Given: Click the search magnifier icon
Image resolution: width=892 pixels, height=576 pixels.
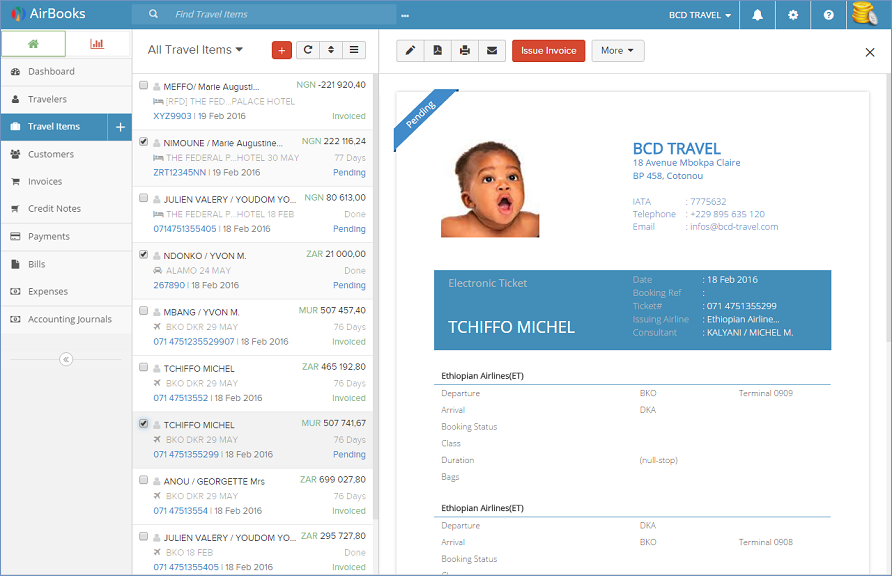Looking at the screenshot, I should 153,14.
